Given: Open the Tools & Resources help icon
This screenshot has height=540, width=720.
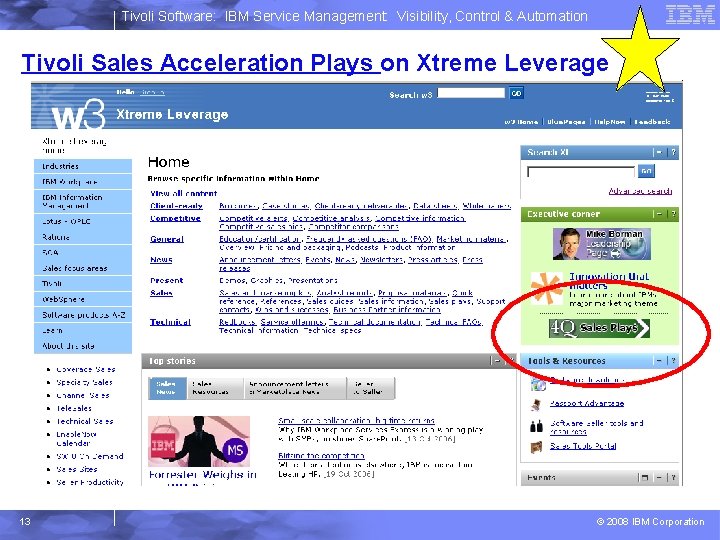Looking at the screenshot, I should 673,361.
